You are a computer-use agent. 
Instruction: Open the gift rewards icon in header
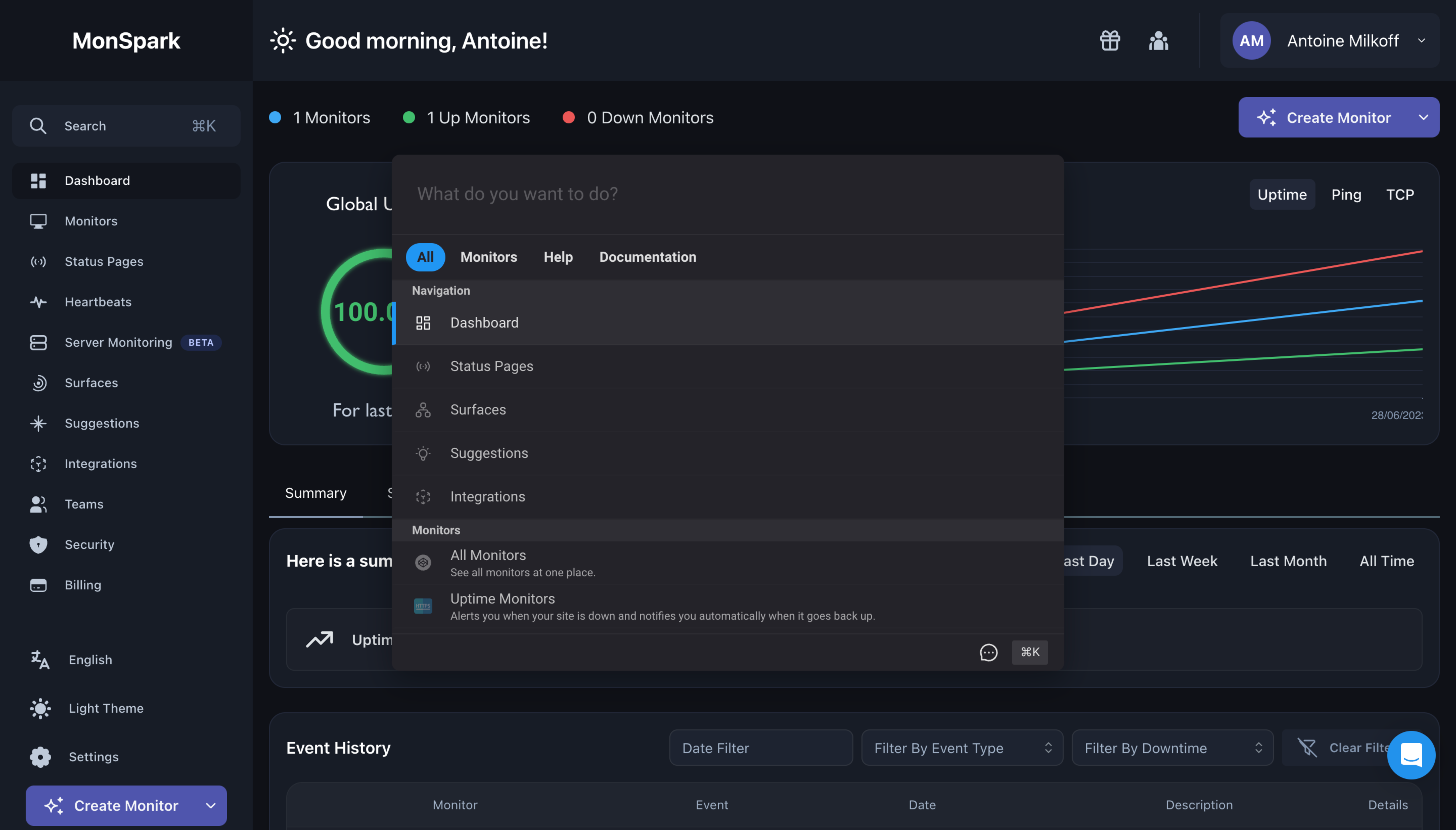(x=1109, y=40)
